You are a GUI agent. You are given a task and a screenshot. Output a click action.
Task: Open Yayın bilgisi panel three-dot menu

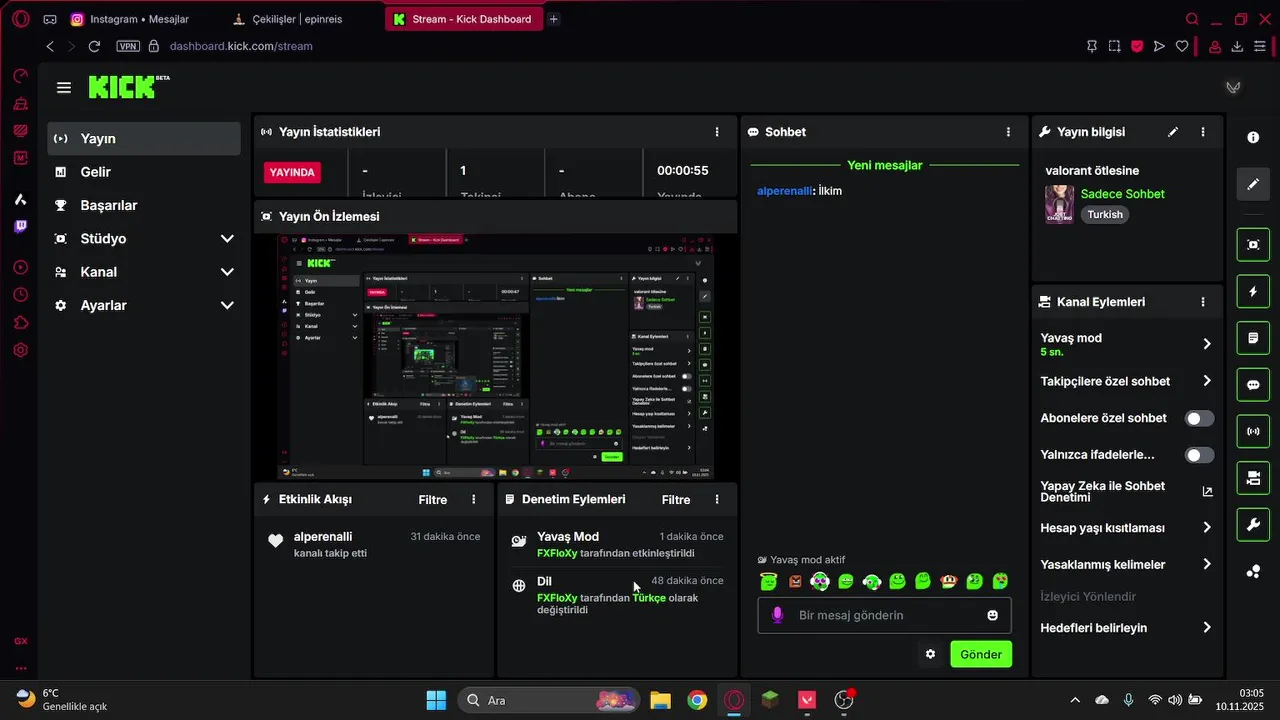point(1203,132)
